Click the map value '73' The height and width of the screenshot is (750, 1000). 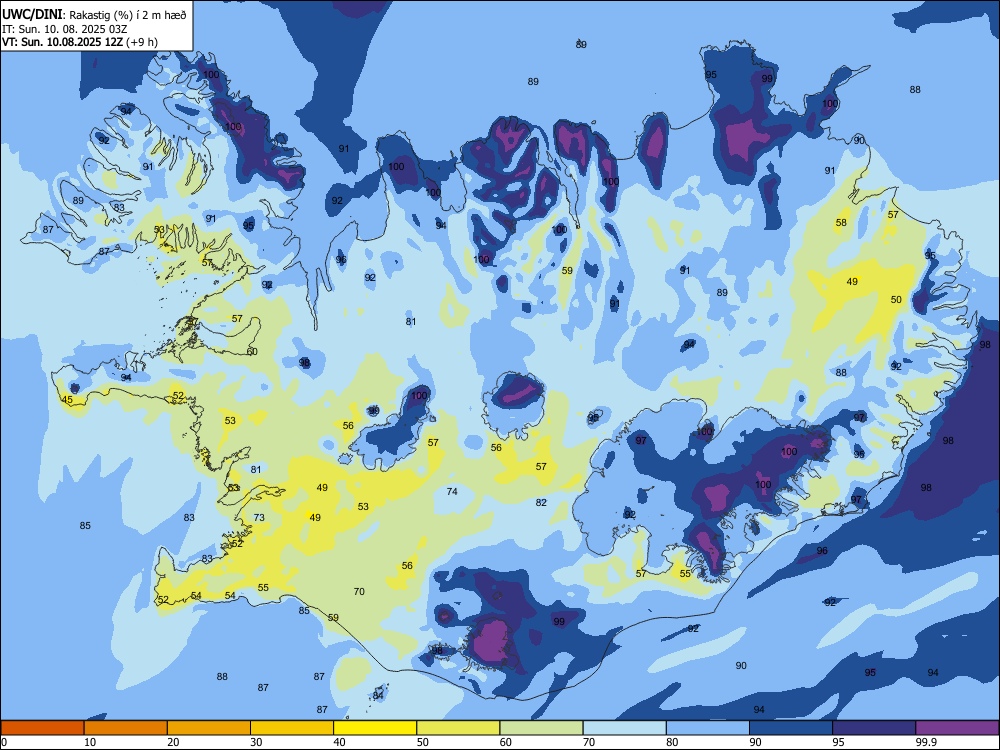click(x=259, y=517)
